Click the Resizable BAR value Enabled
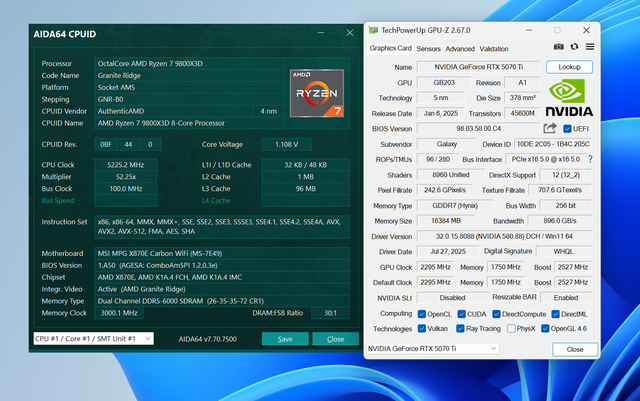 [x=566, y=298]
